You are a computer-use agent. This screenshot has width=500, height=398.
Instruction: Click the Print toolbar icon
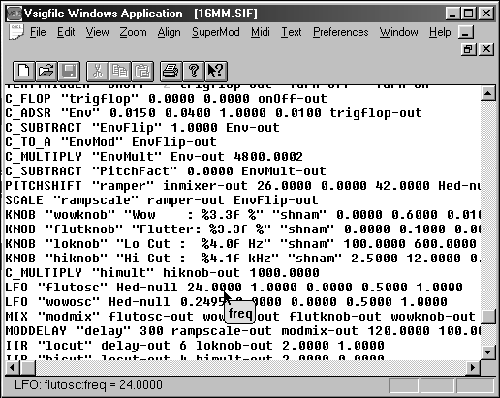[171, 71]
